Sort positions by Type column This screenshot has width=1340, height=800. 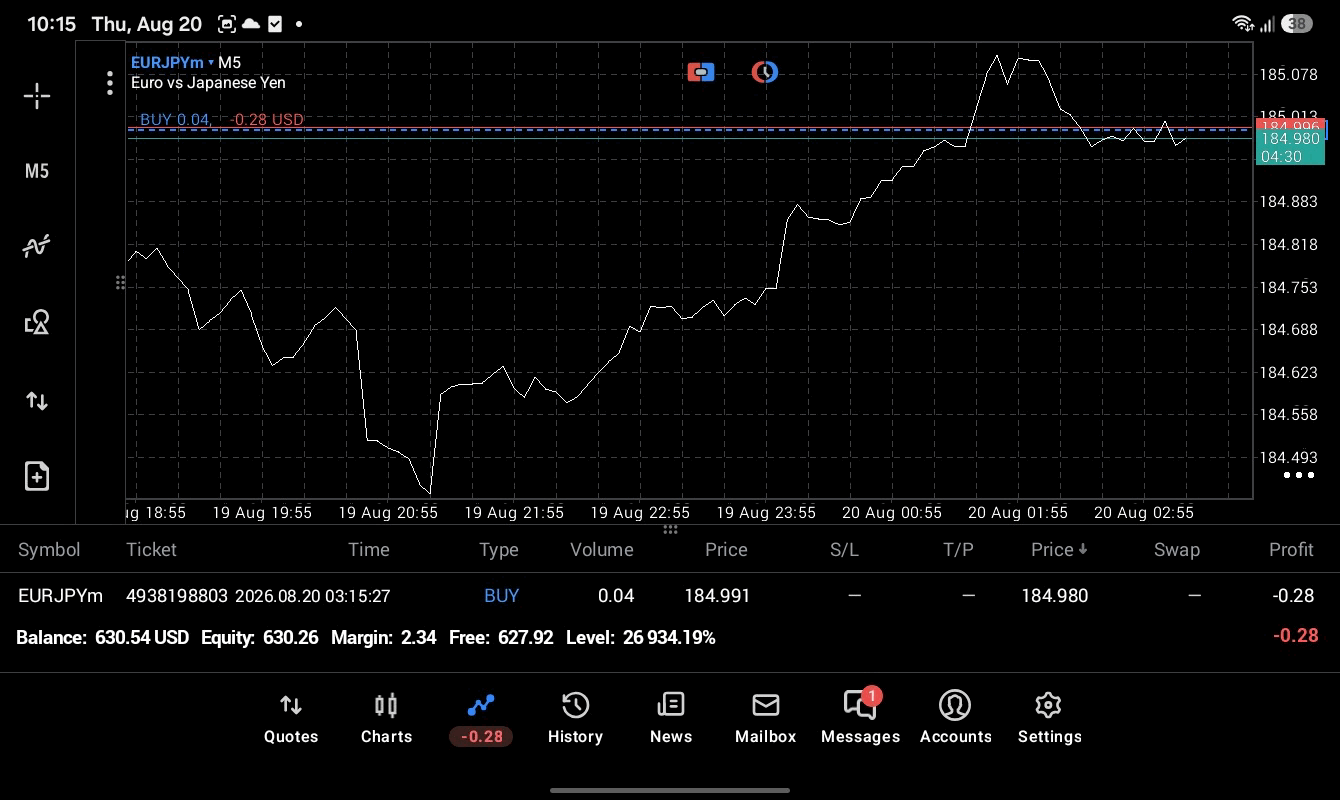point(499,550)
